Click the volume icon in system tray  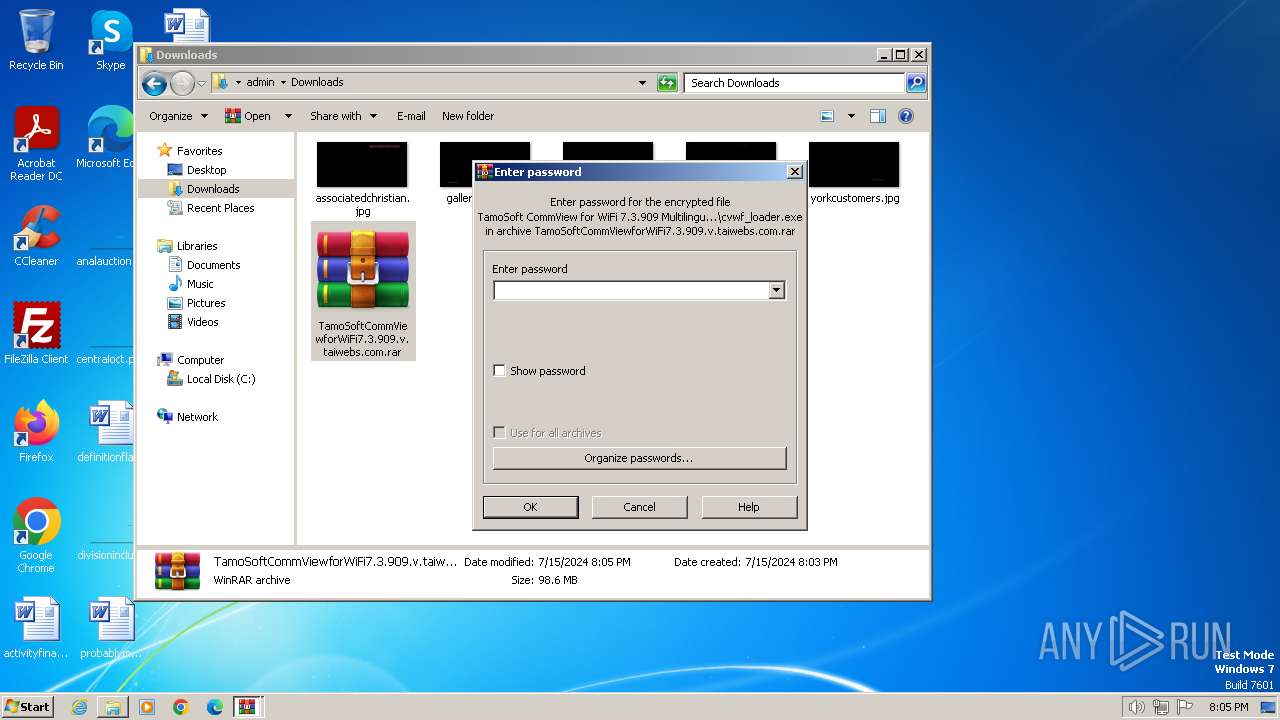coord(1136,707)
